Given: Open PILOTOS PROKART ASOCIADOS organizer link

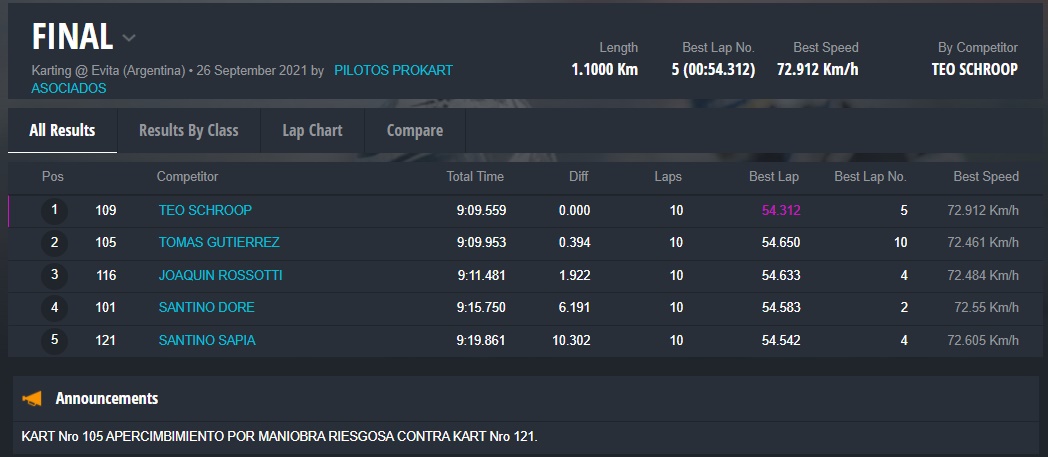Looking at the screenshot, I should [x=393, y=71].
